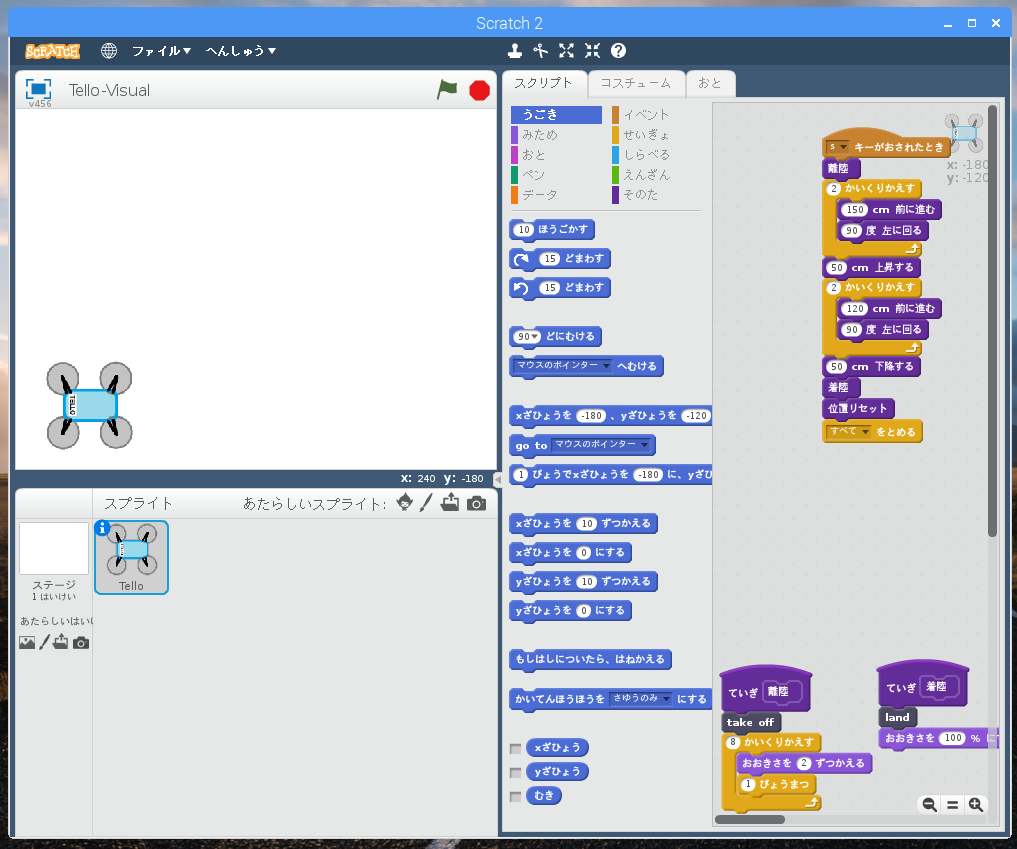
Task: Toggle the xざひょう variable checkbox
Action: pos(516,749)
